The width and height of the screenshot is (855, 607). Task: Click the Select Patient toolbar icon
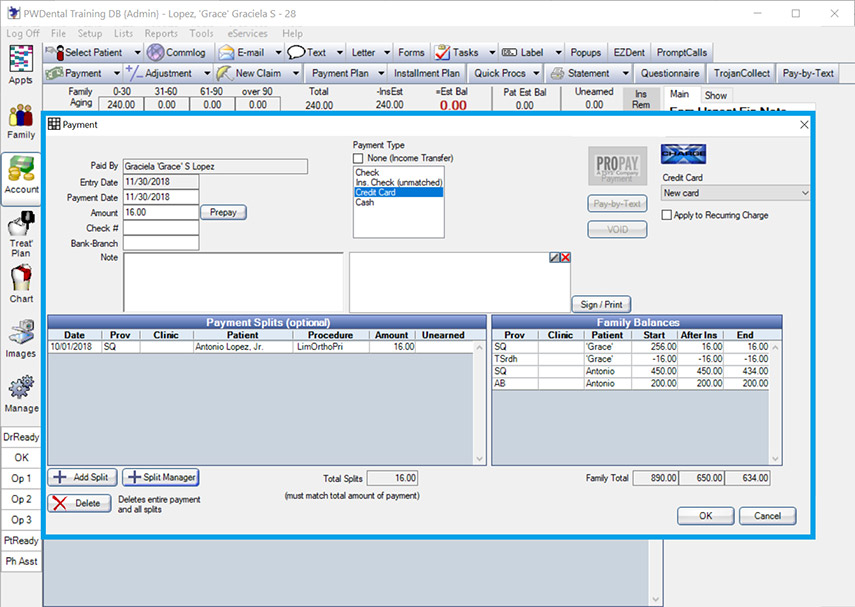[55, 52]
